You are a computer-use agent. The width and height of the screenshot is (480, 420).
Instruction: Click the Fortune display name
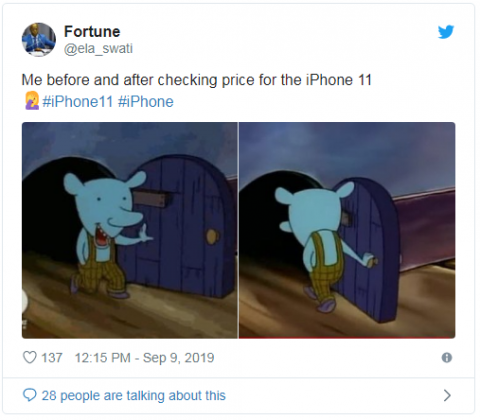(x=92, y=32)
